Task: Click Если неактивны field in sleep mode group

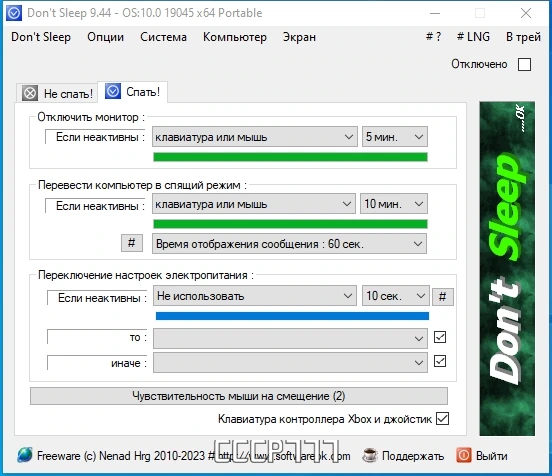Action: click(x=95, y=206)
